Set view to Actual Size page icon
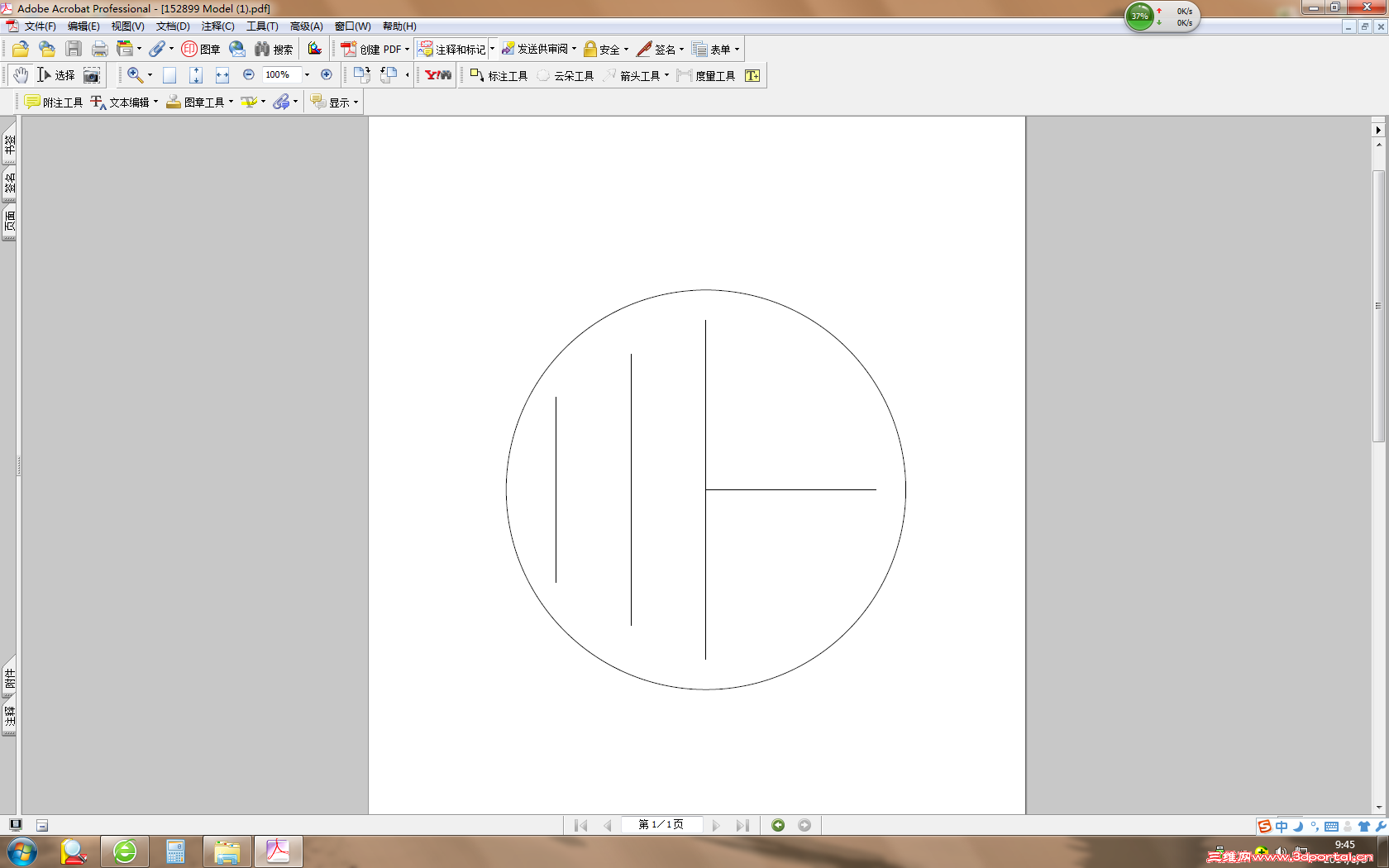This screenshot has width=1389, height=868. click(x=169, y=75)
